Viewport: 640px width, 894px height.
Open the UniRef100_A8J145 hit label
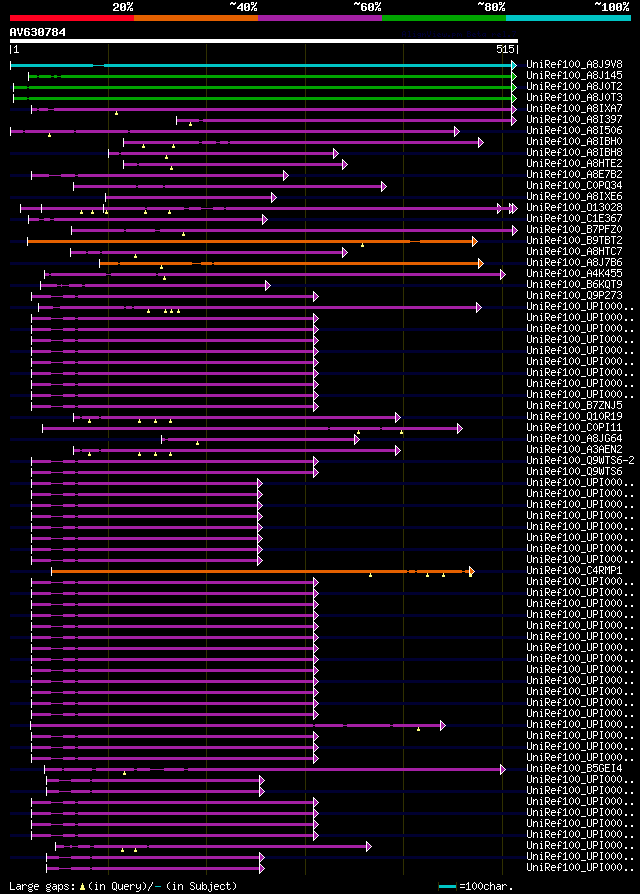(x=574, y=75)
